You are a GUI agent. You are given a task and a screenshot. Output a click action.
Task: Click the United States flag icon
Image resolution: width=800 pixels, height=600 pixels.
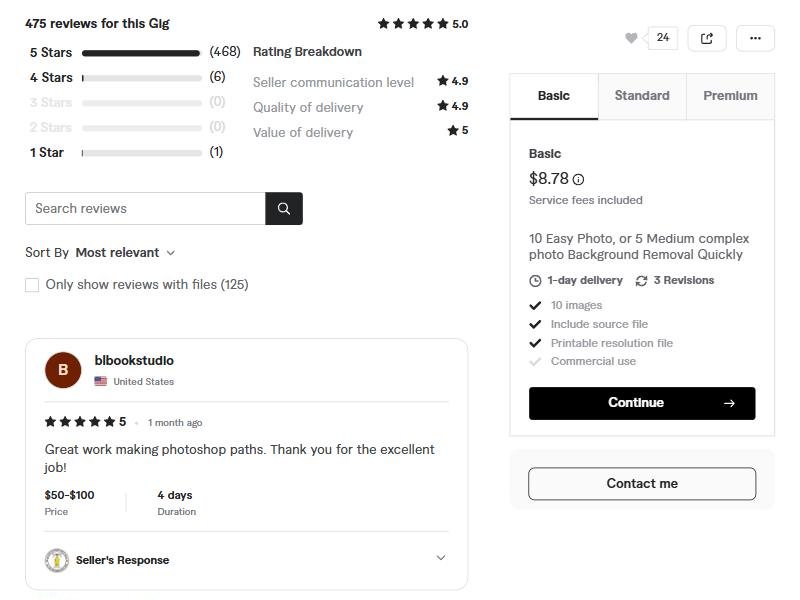(x=101, y=381)
